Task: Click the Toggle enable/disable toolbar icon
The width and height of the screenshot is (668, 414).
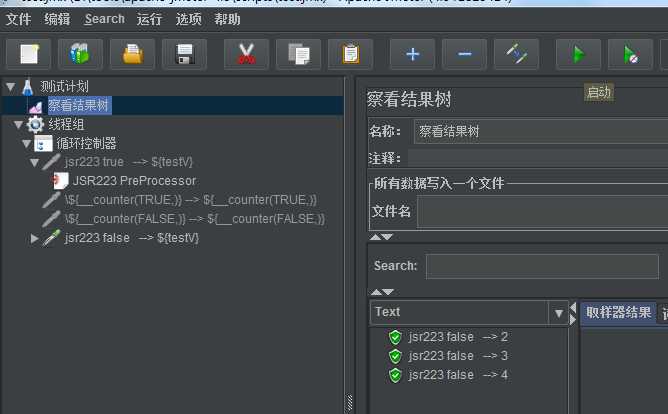Action: (x=516, y=55)
